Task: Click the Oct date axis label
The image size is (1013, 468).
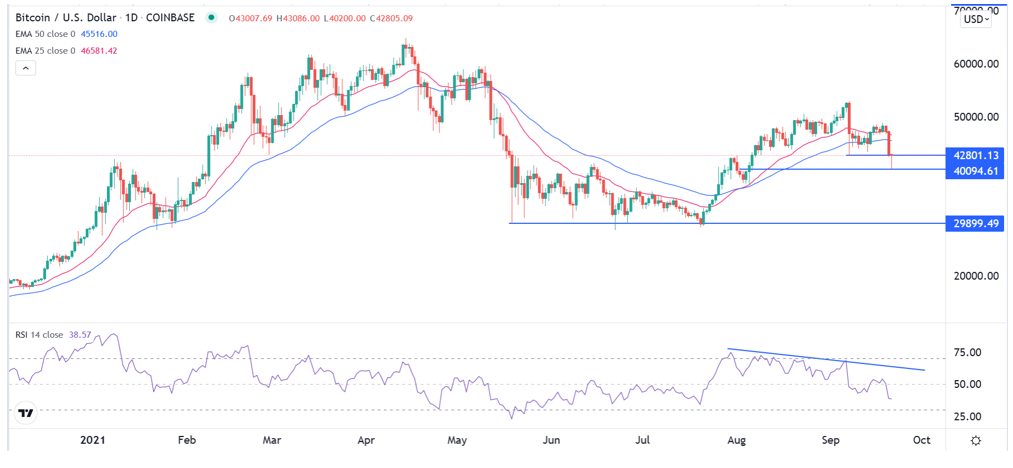Action: [921, 441]
